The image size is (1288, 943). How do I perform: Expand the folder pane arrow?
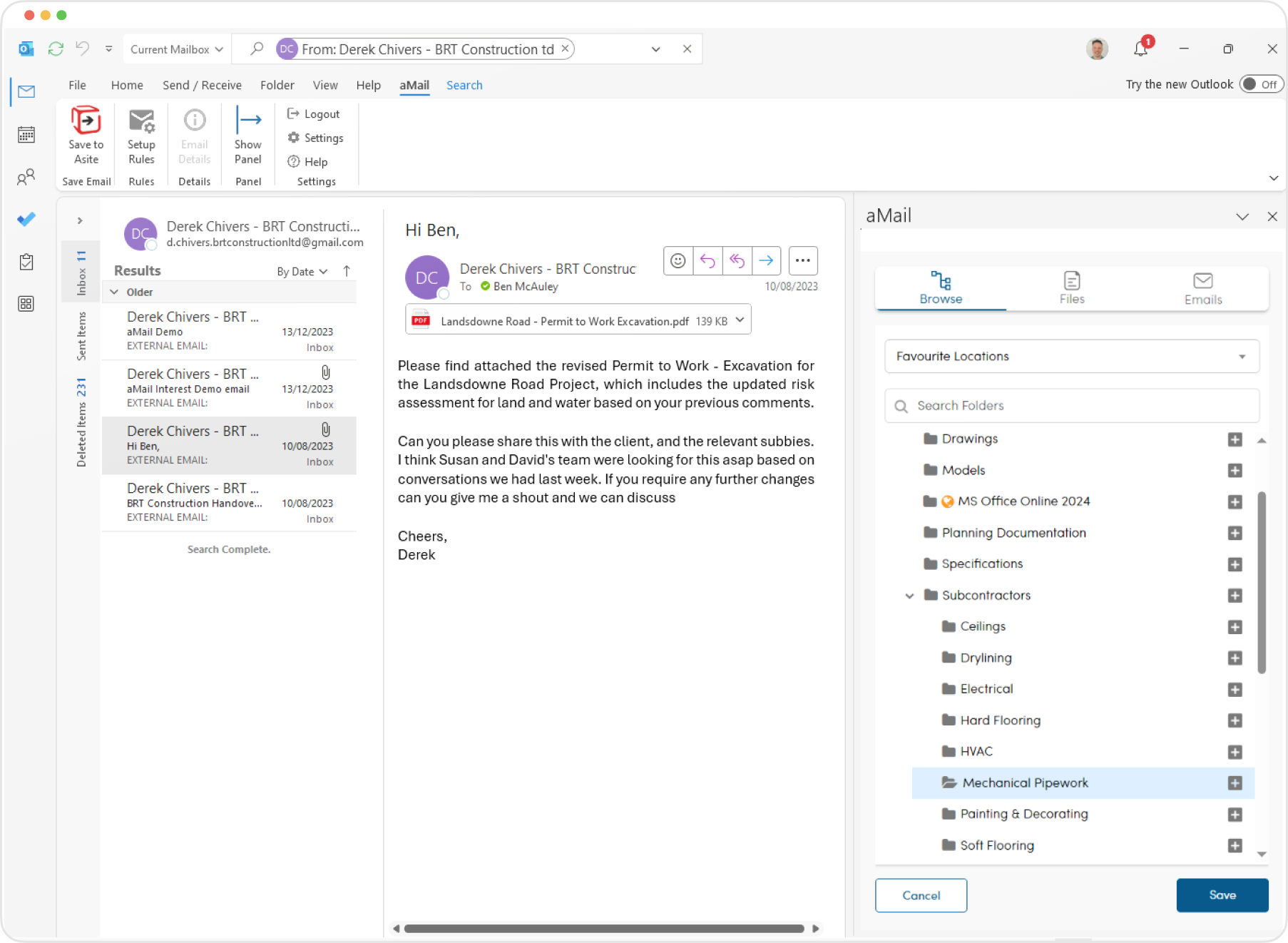(80, 220)
